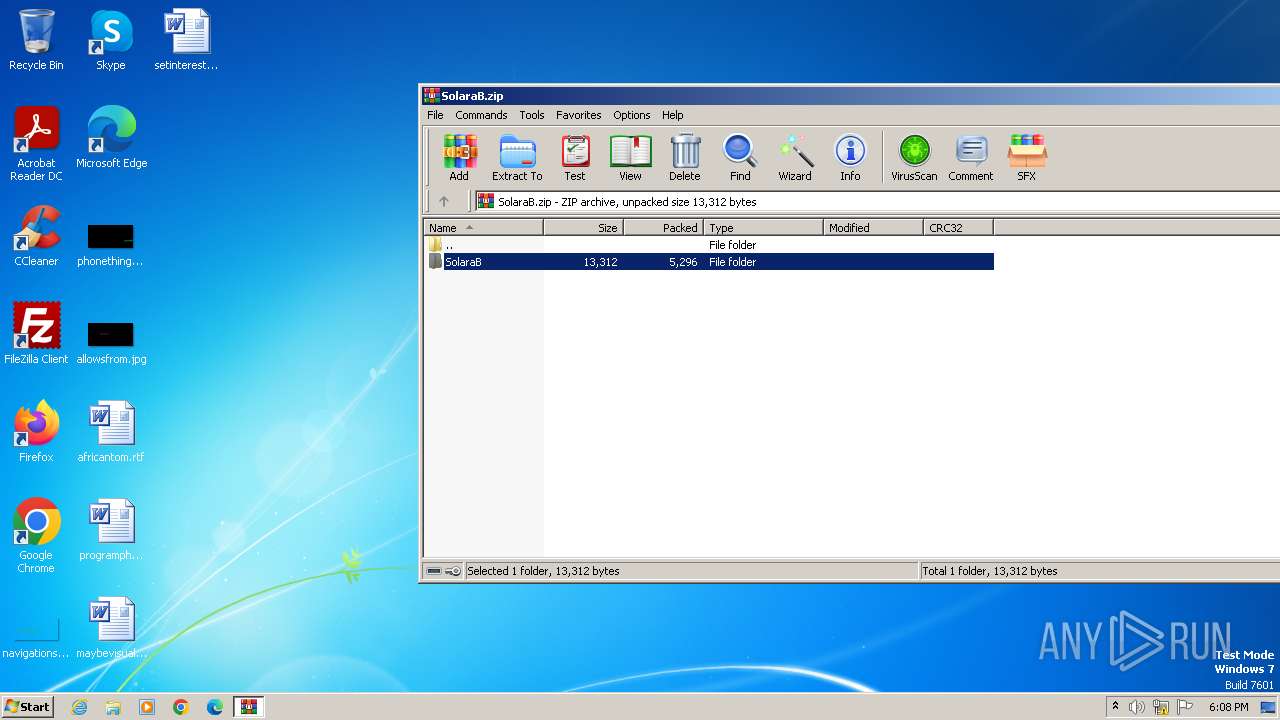Sort by the Modified column header

click(x=874, y=228)
